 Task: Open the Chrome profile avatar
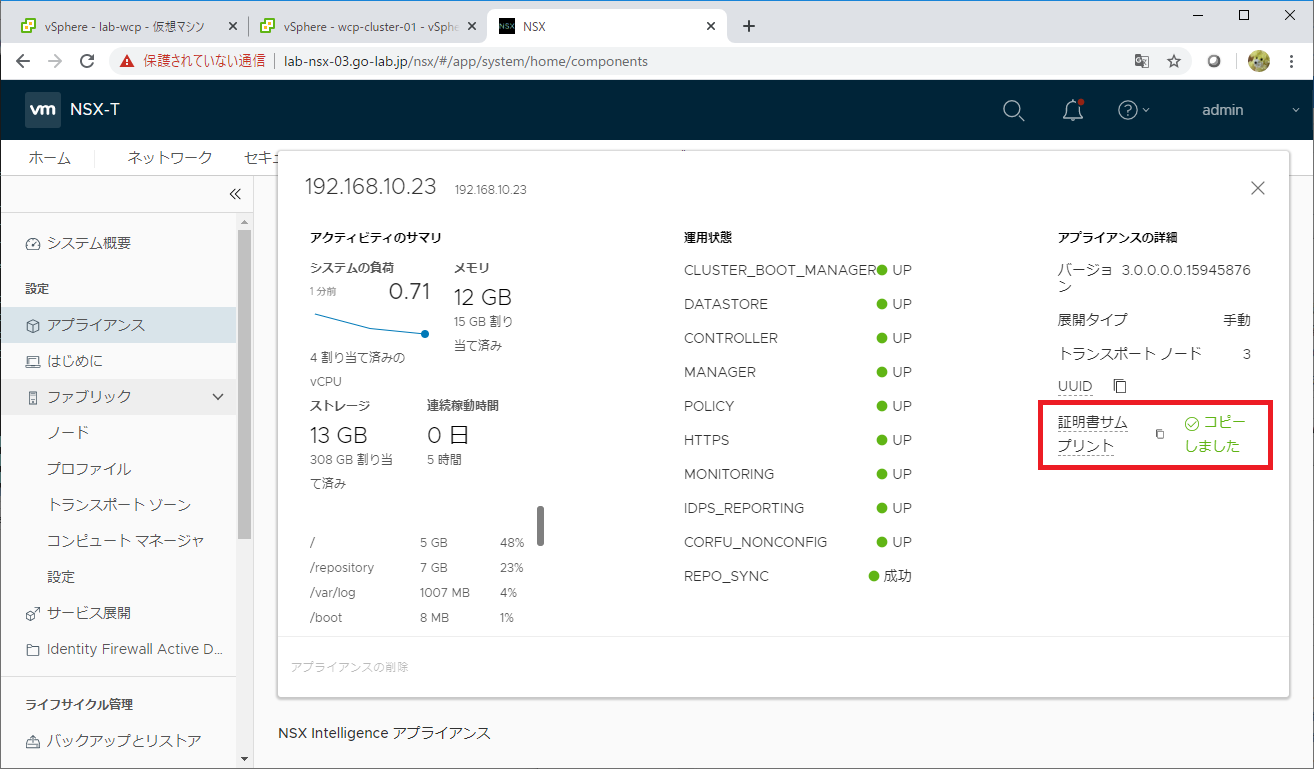pyautogui.click(x=1258, y=61)
